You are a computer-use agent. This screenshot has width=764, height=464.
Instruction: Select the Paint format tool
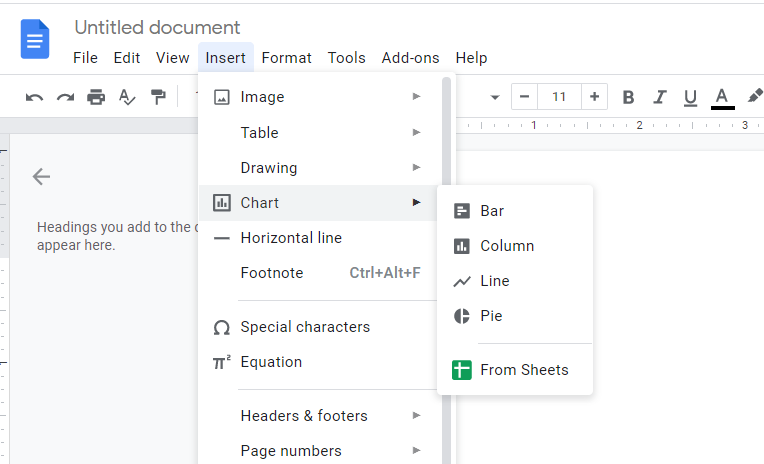(158, 97)
